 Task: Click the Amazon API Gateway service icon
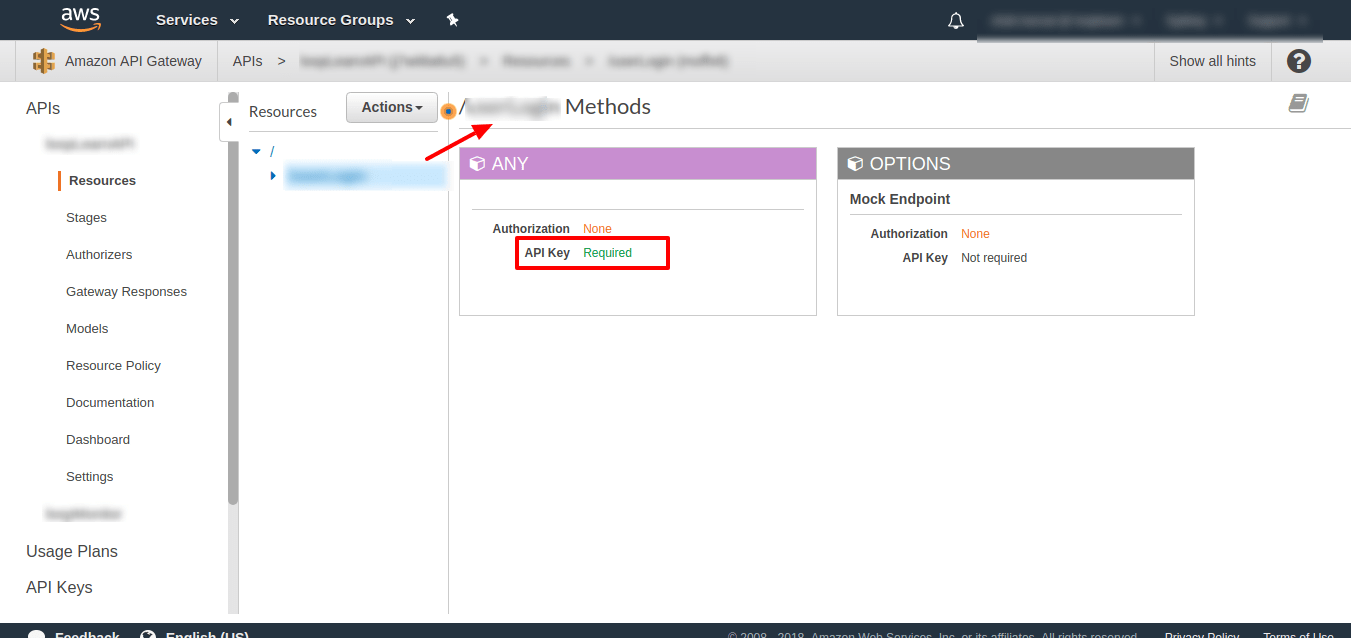43,60
